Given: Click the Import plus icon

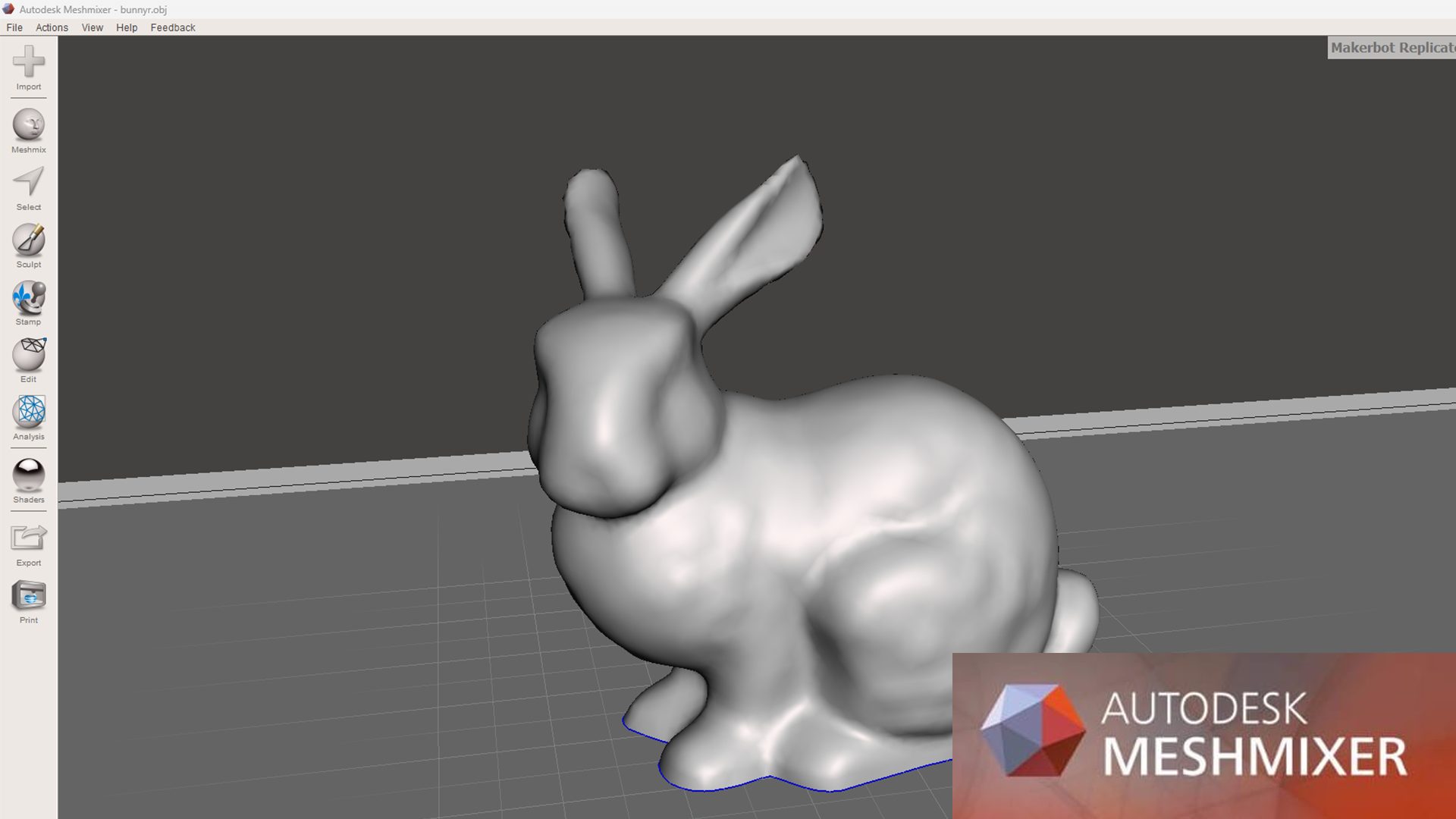Looking at the screenshot, I should coord(28,61).
